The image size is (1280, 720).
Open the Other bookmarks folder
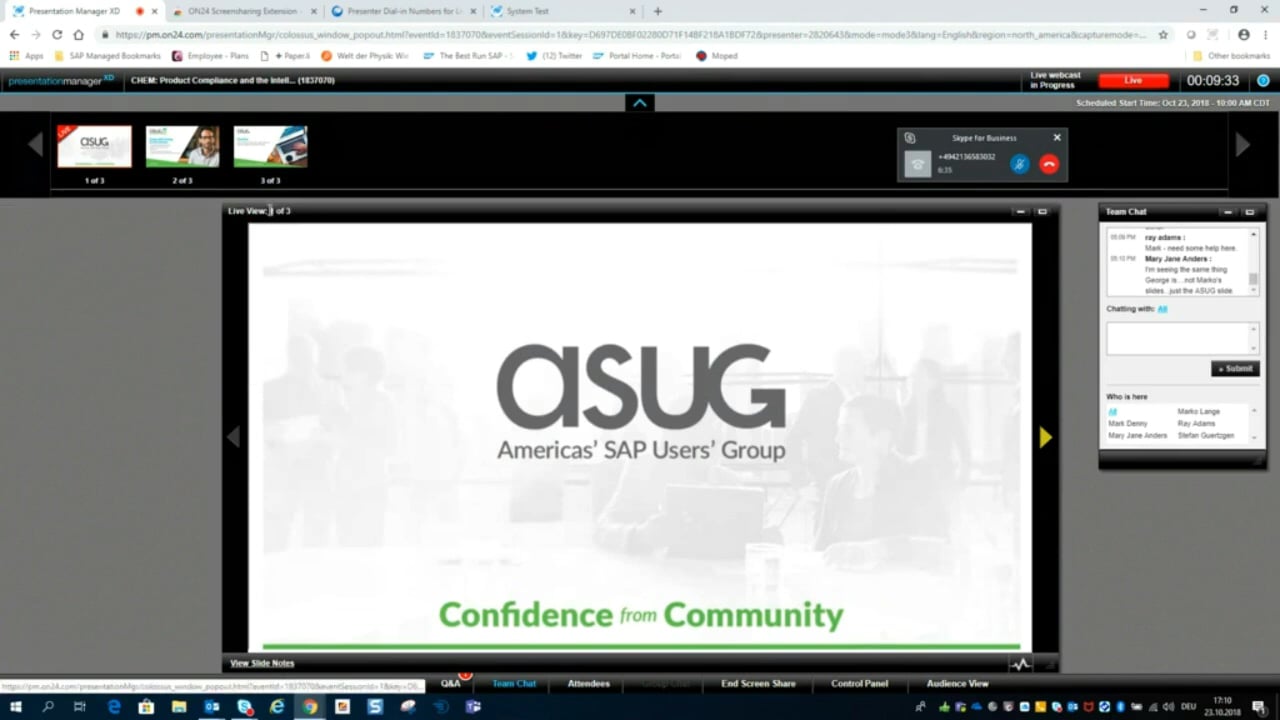pyautogui.click(x=1231, y=56)
